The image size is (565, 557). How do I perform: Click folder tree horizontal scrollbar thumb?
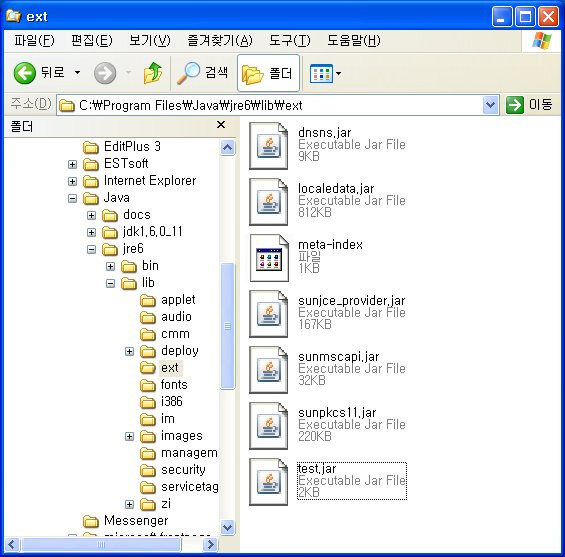click(101, 544)
